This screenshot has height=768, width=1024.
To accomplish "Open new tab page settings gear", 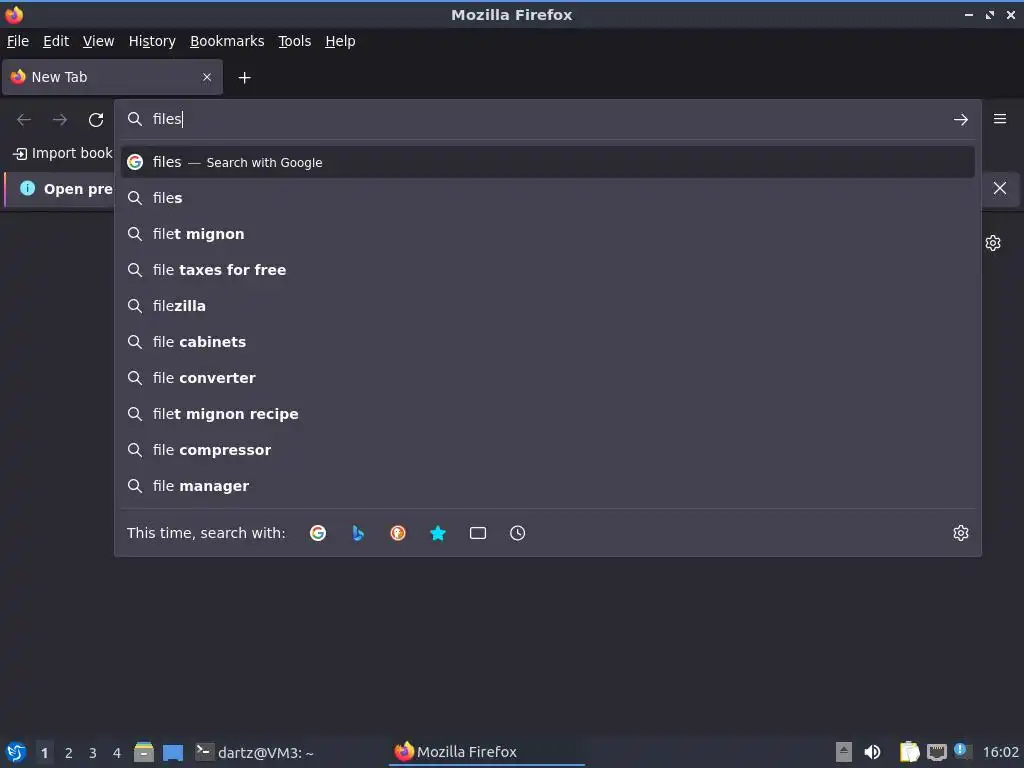I will 993,243.
